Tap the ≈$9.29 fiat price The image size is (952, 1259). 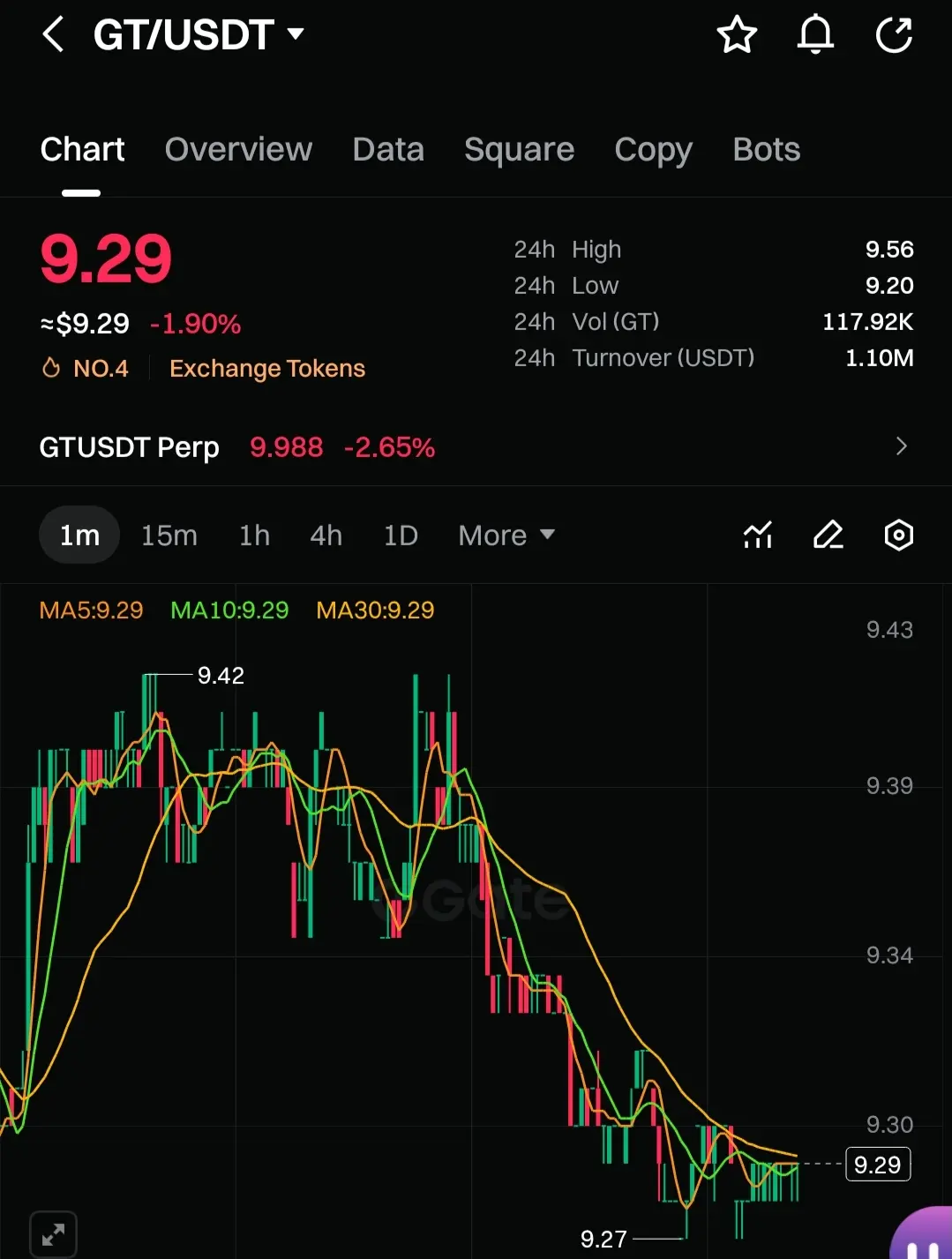85,324
